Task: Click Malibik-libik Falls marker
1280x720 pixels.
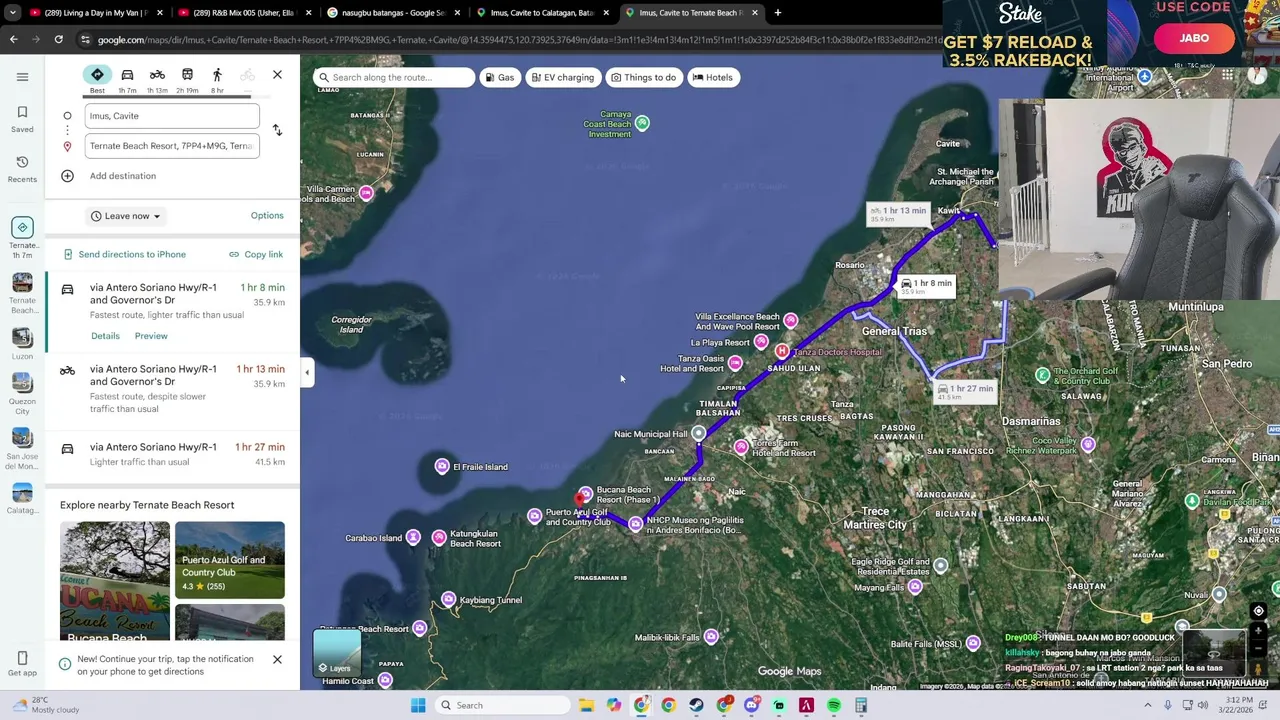Action: [711, 636]
